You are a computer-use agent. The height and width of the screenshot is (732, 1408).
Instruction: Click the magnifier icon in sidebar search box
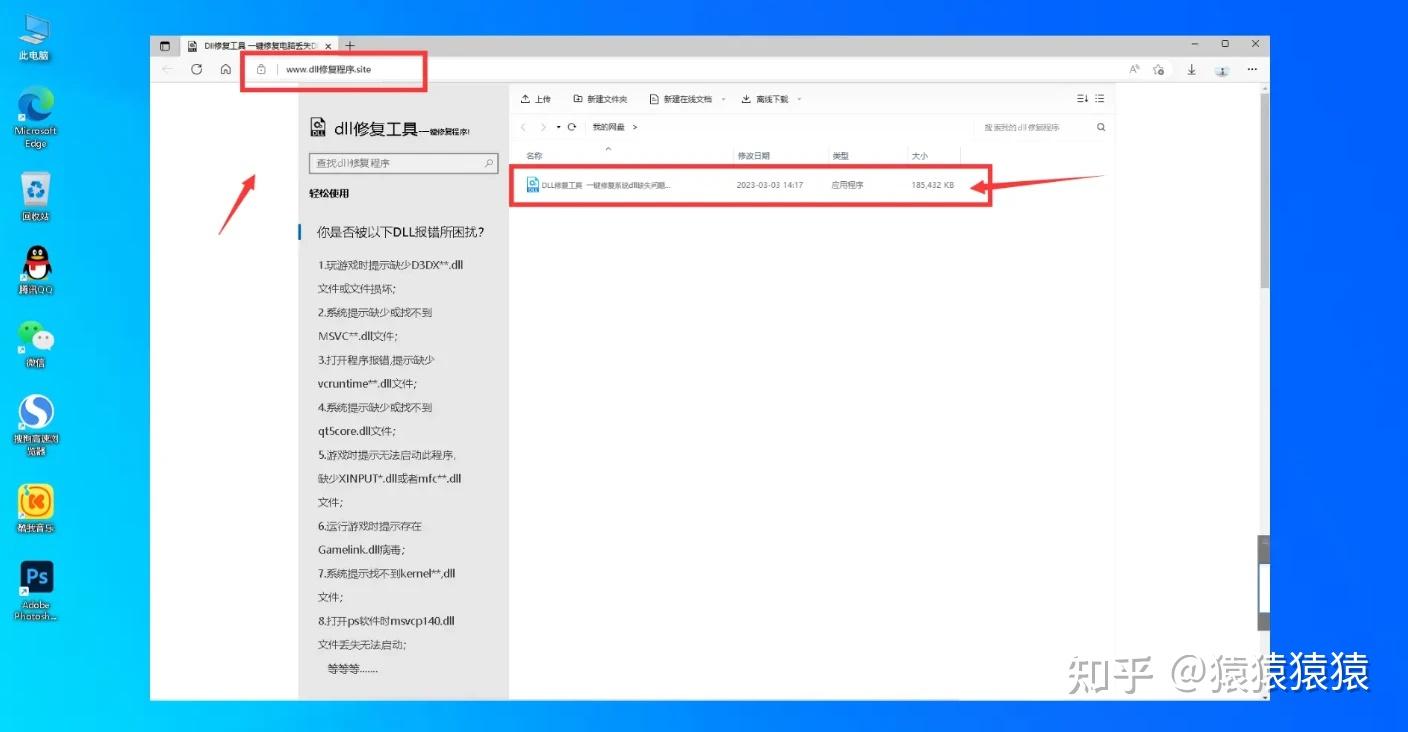pyautogui.click(x=489, y=163)
